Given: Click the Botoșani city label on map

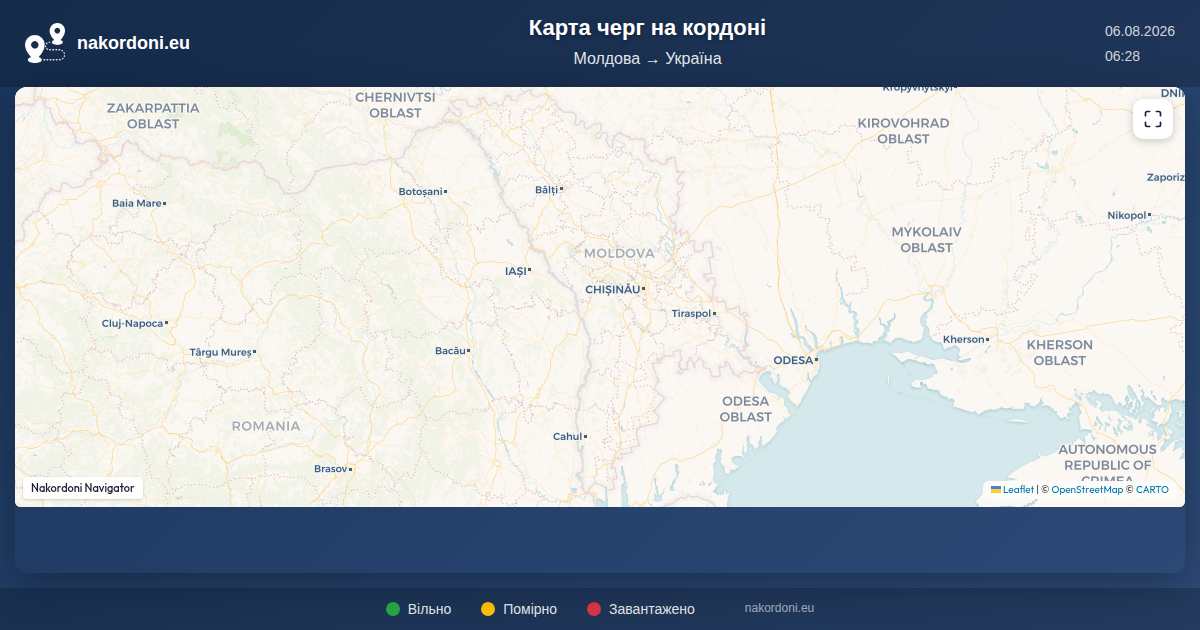Looking at the screenshot, I should pyautogui.click(x=420, y=191).
